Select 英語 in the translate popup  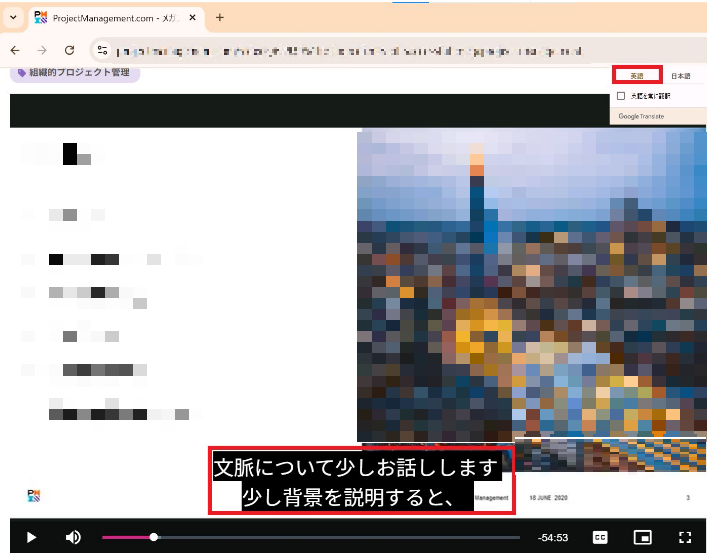point(637,76)
